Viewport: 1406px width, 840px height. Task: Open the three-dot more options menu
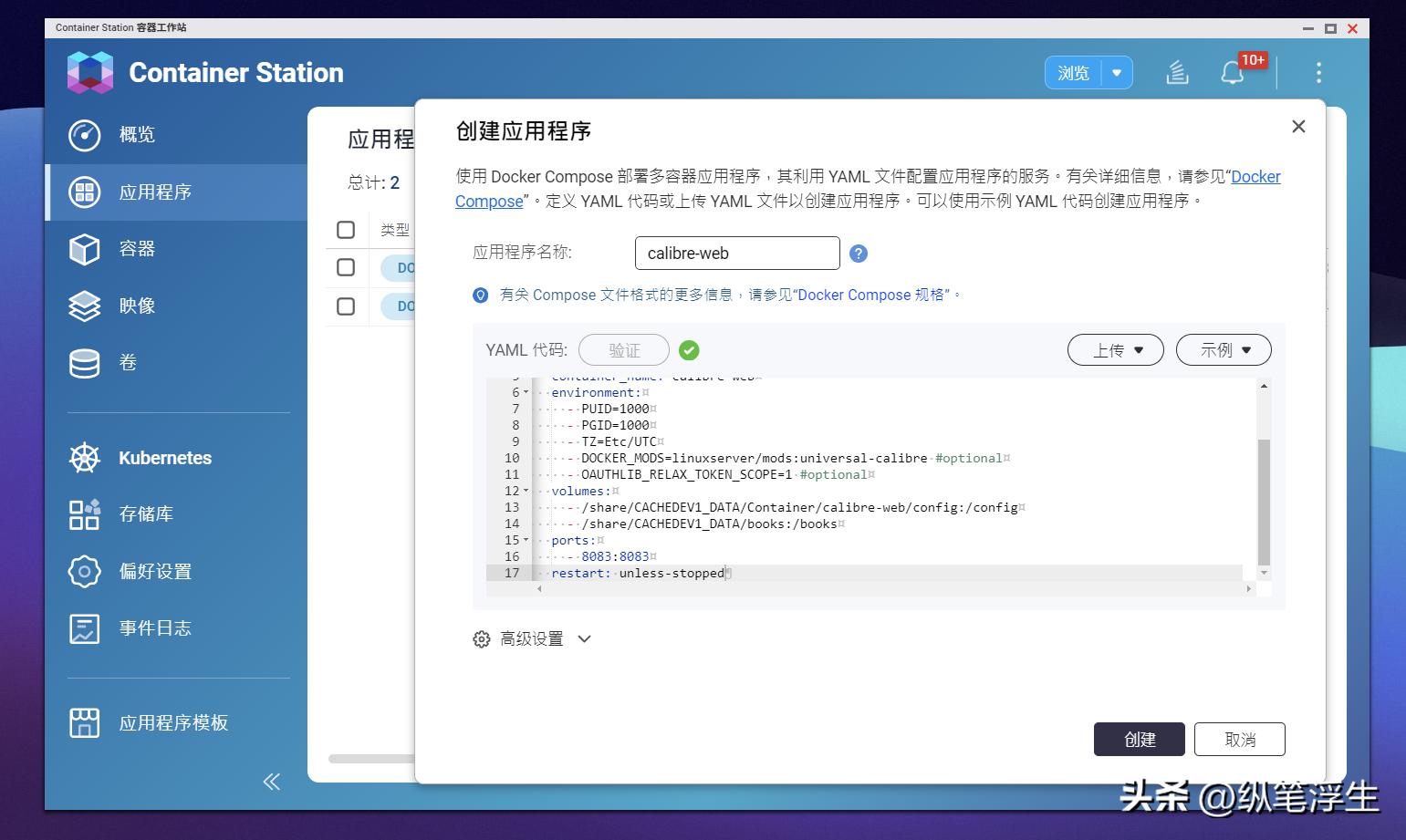1318,73
